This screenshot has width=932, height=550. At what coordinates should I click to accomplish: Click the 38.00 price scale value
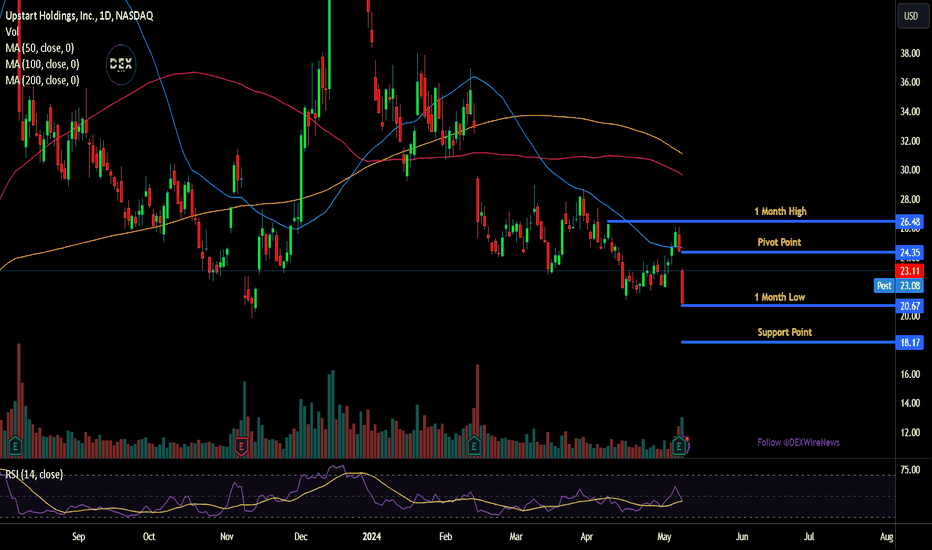(x=910, y=54)
